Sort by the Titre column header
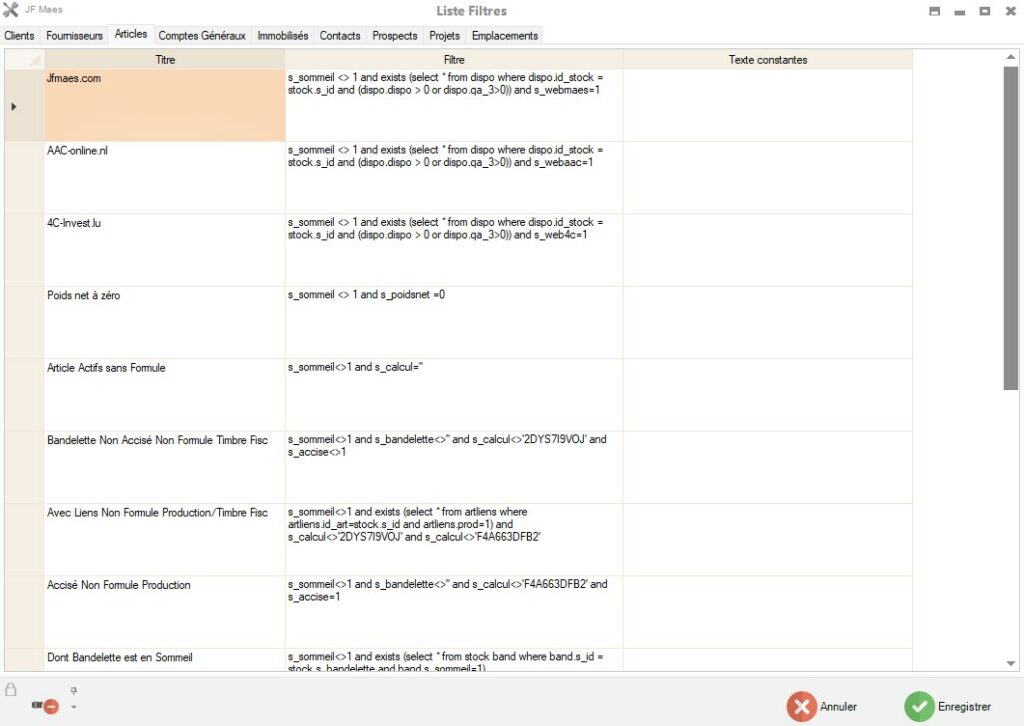 [165, 60]
